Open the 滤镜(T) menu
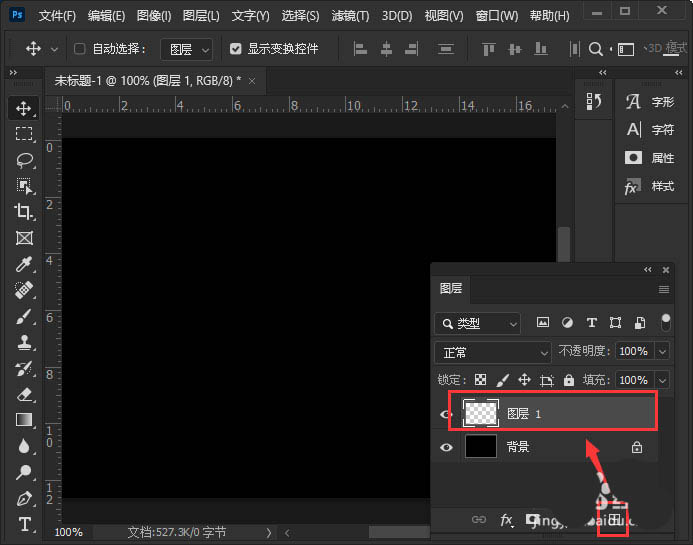The image size is (693, 545). tap(350, 16)
